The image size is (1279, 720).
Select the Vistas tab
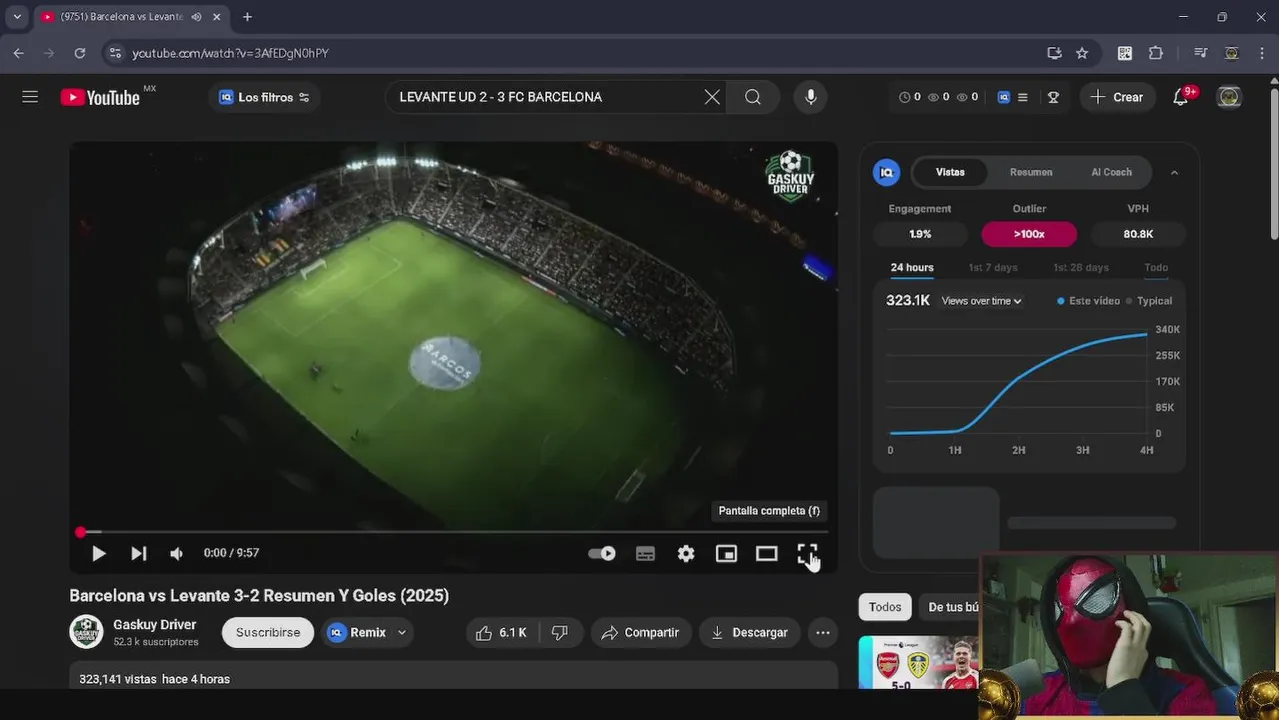[950, 172]
